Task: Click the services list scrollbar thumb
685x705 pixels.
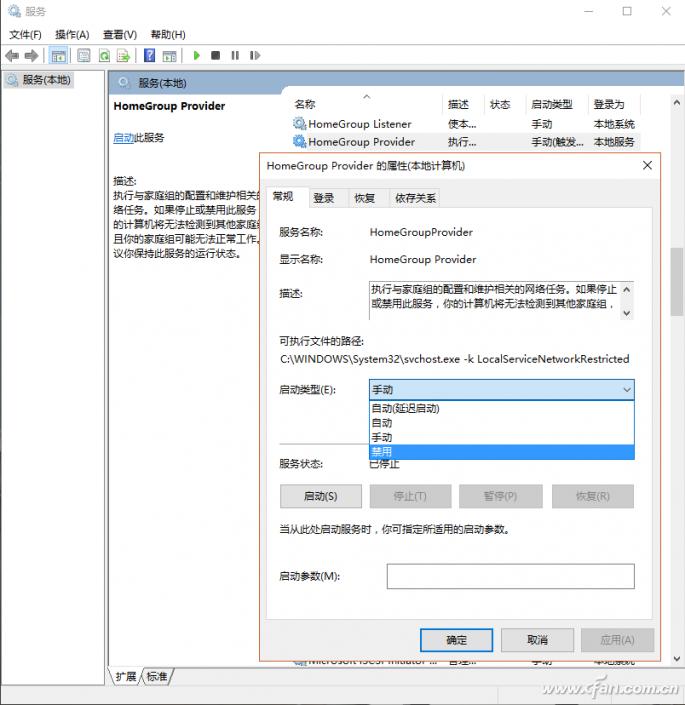Action: click(x=676, y=281)
